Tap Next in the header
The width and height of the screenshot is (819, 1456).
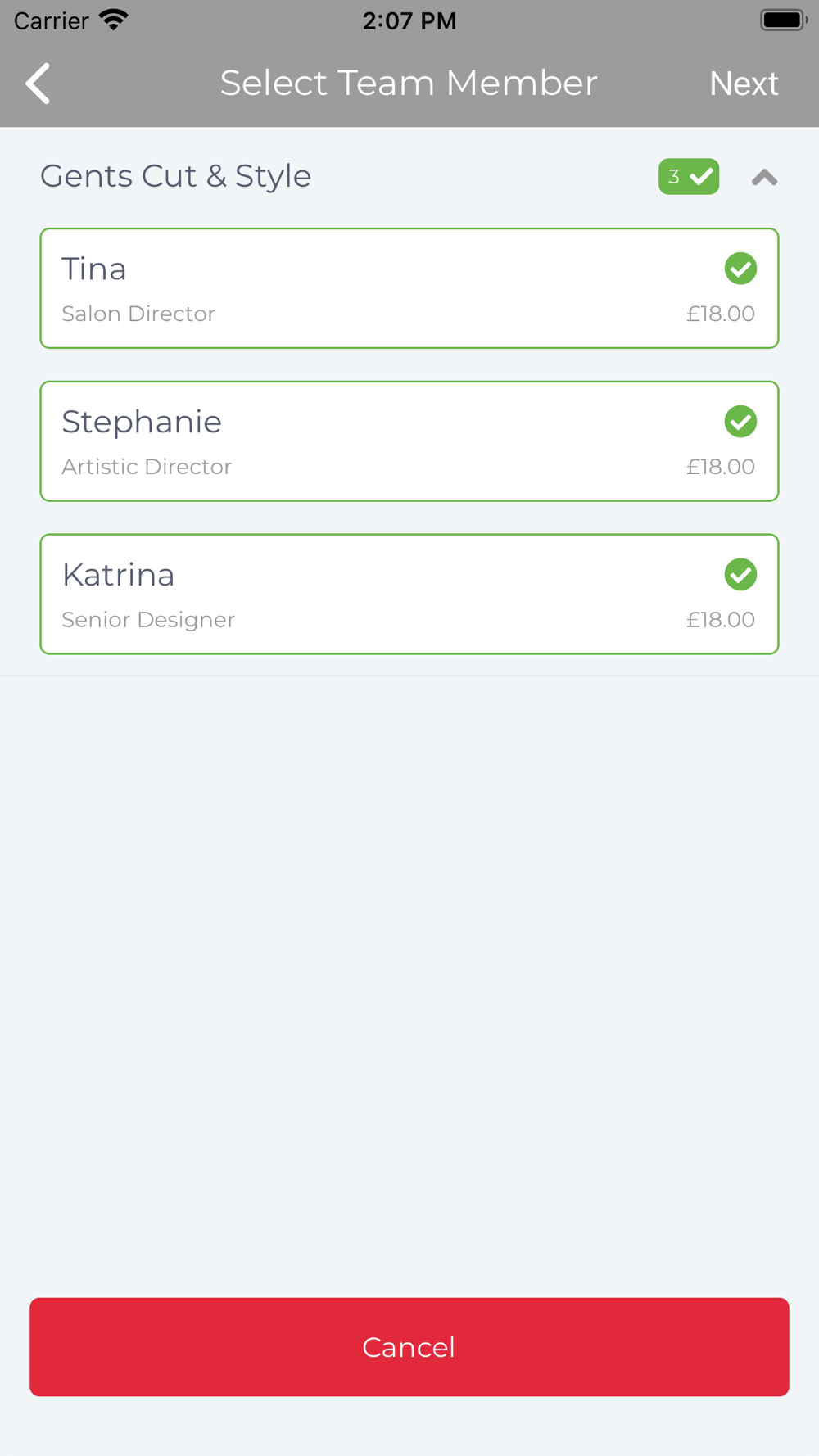(744, 84)
